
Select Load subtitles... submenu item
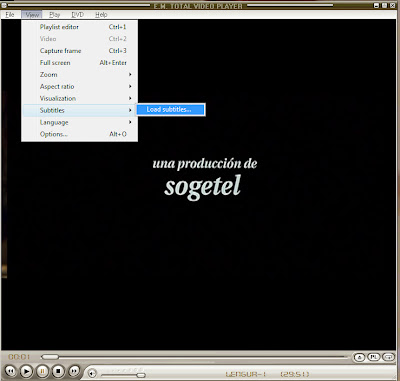pyautogui.click(x=170, y=110)
